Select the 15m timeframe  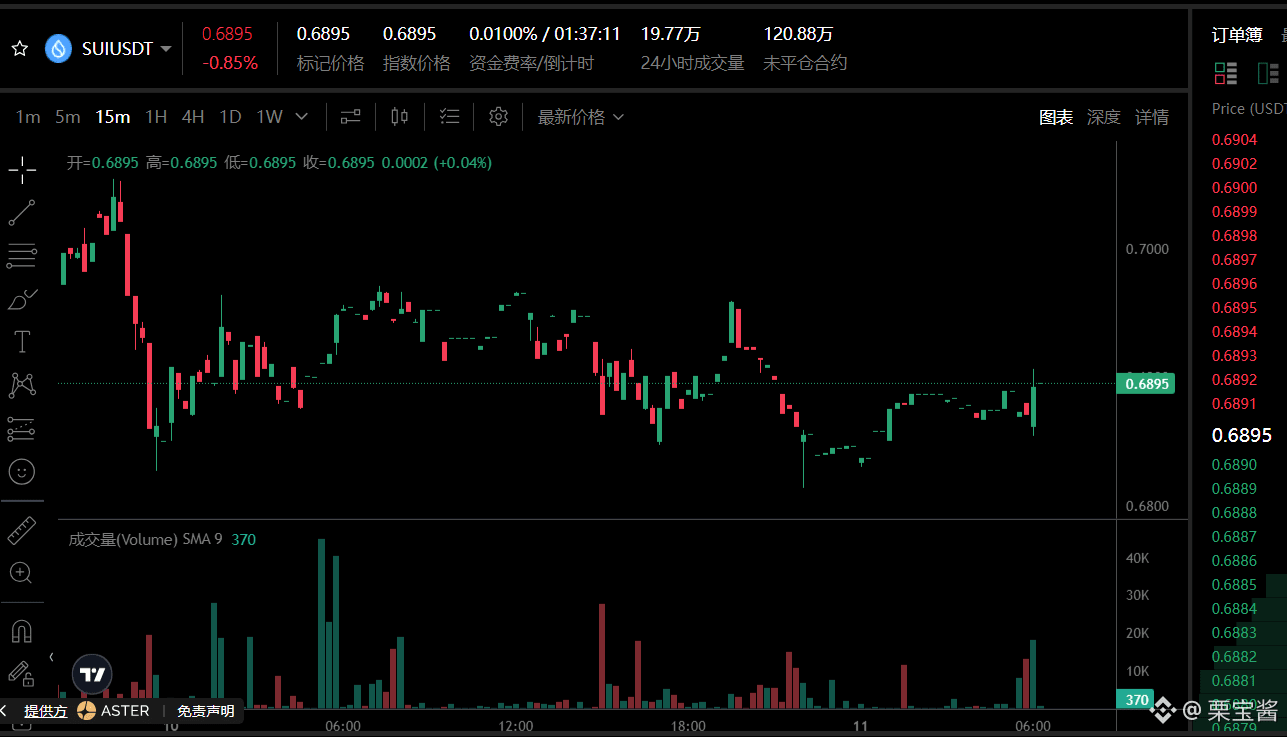point(112,117)
